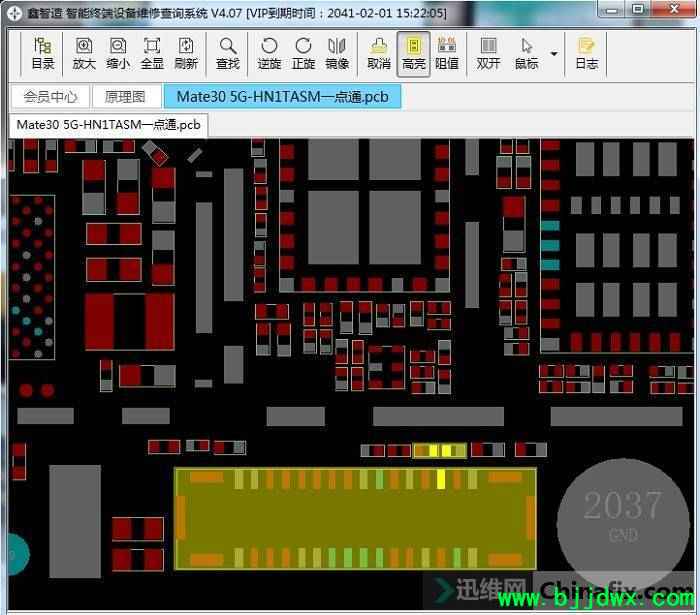The image size is (700, 615).
Task: Select the 鼠标 mouse cursor tool
Action: [526, 54]
